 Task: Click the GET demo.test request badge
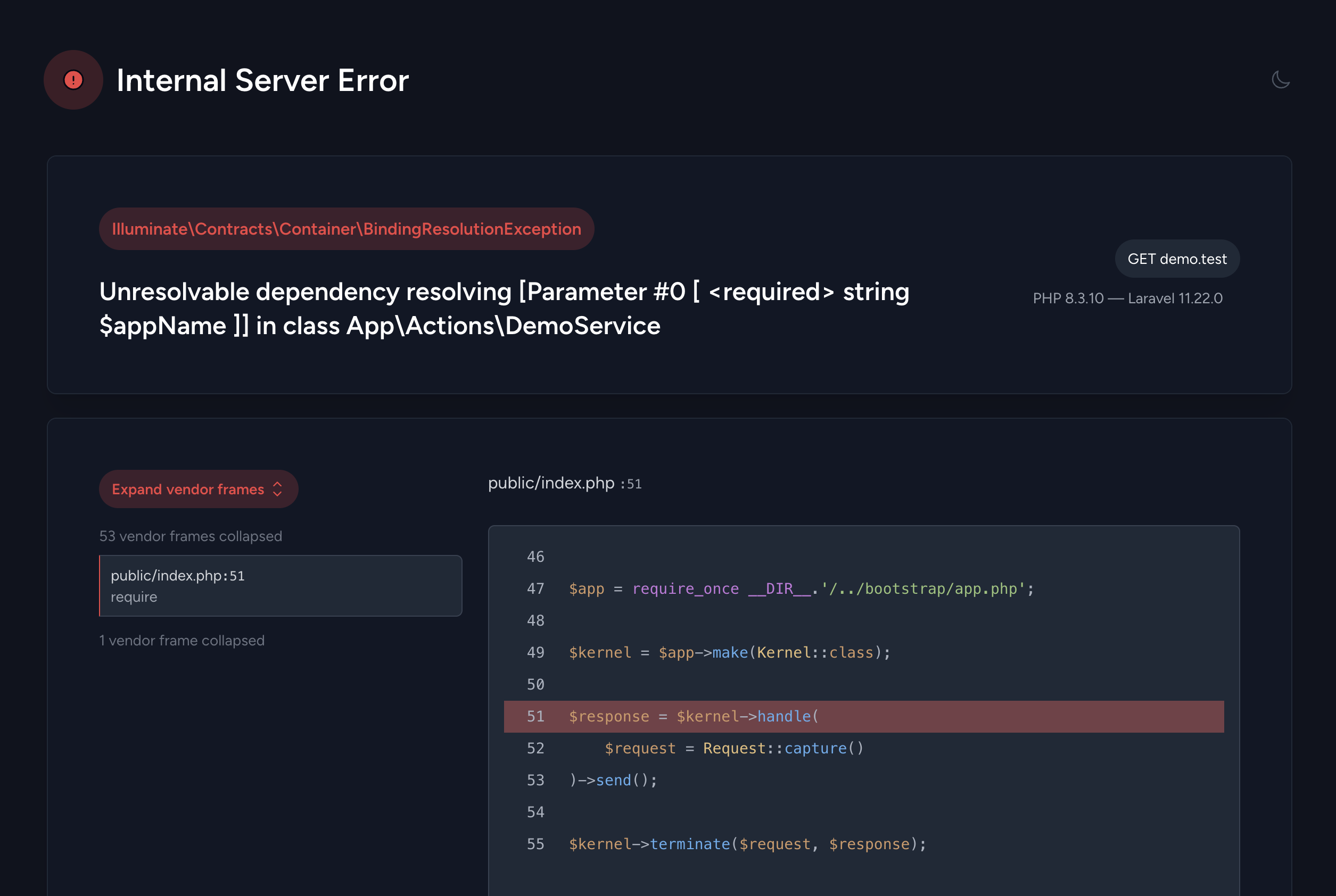click(x=1177, y=259)
